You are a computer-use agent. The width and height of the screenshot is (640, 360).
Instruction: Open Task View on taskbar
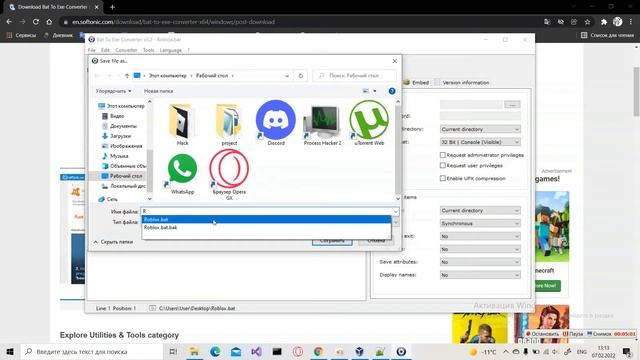[x=173, y=351]
